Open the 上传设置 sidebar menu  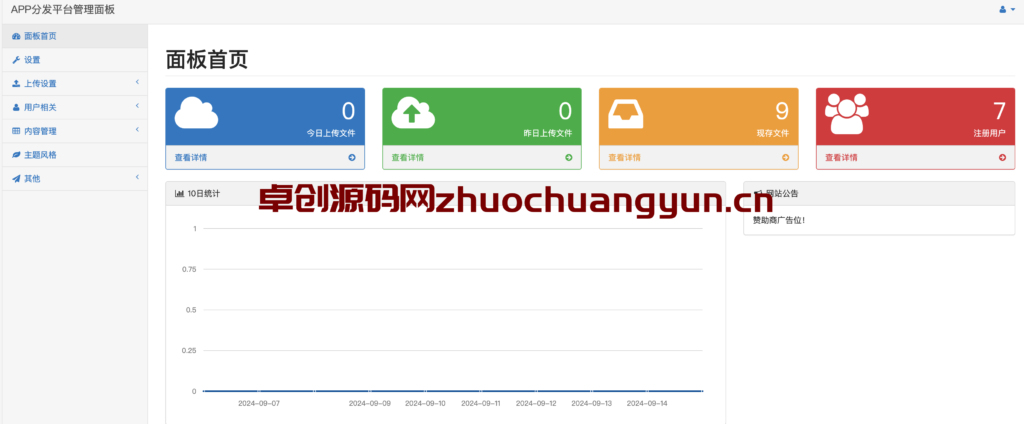coord(74,84)
